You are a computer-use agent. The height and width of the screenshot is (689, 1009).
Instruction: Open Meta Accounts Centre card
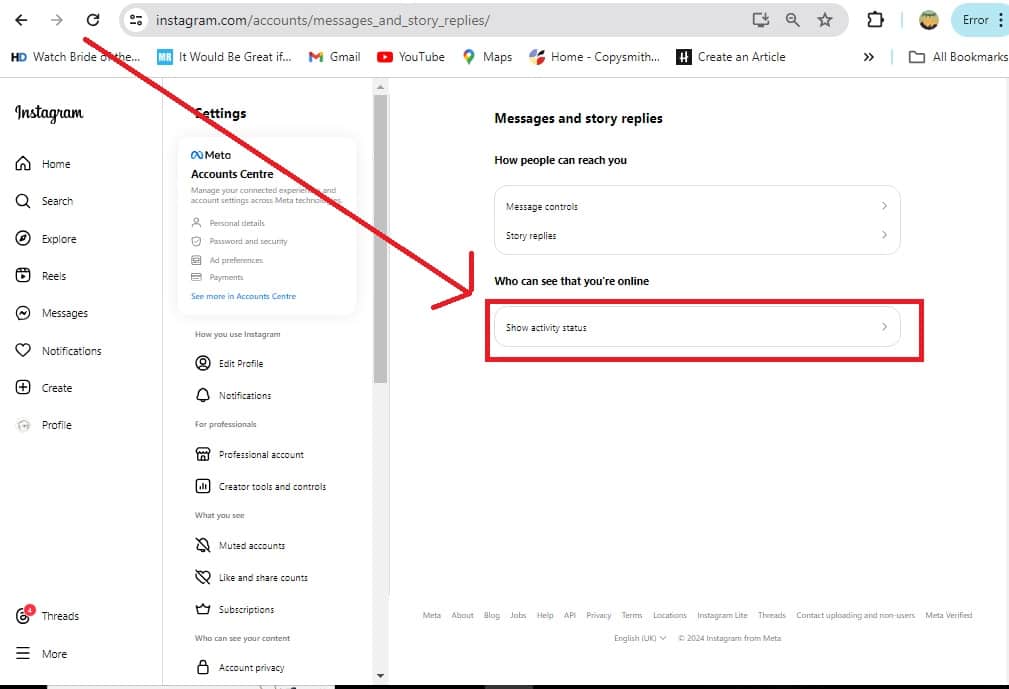[x=266, y=225]
